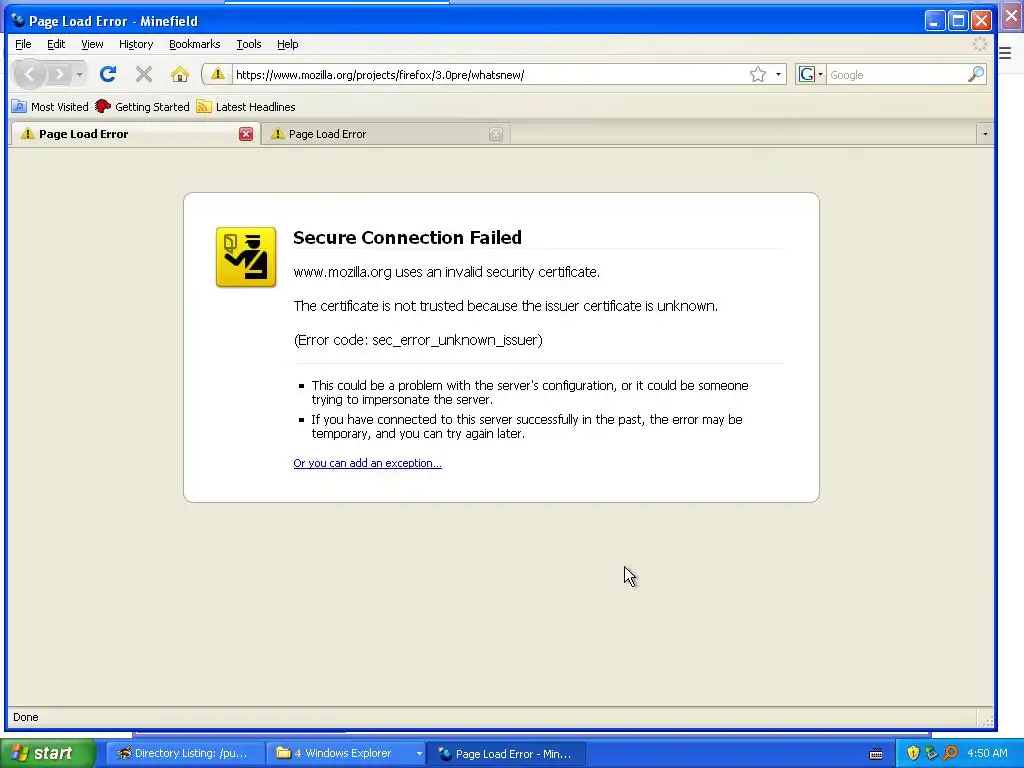1024x768 pixels.
Task: Close the active Page Load Error tab
Action: pos(246,134)
